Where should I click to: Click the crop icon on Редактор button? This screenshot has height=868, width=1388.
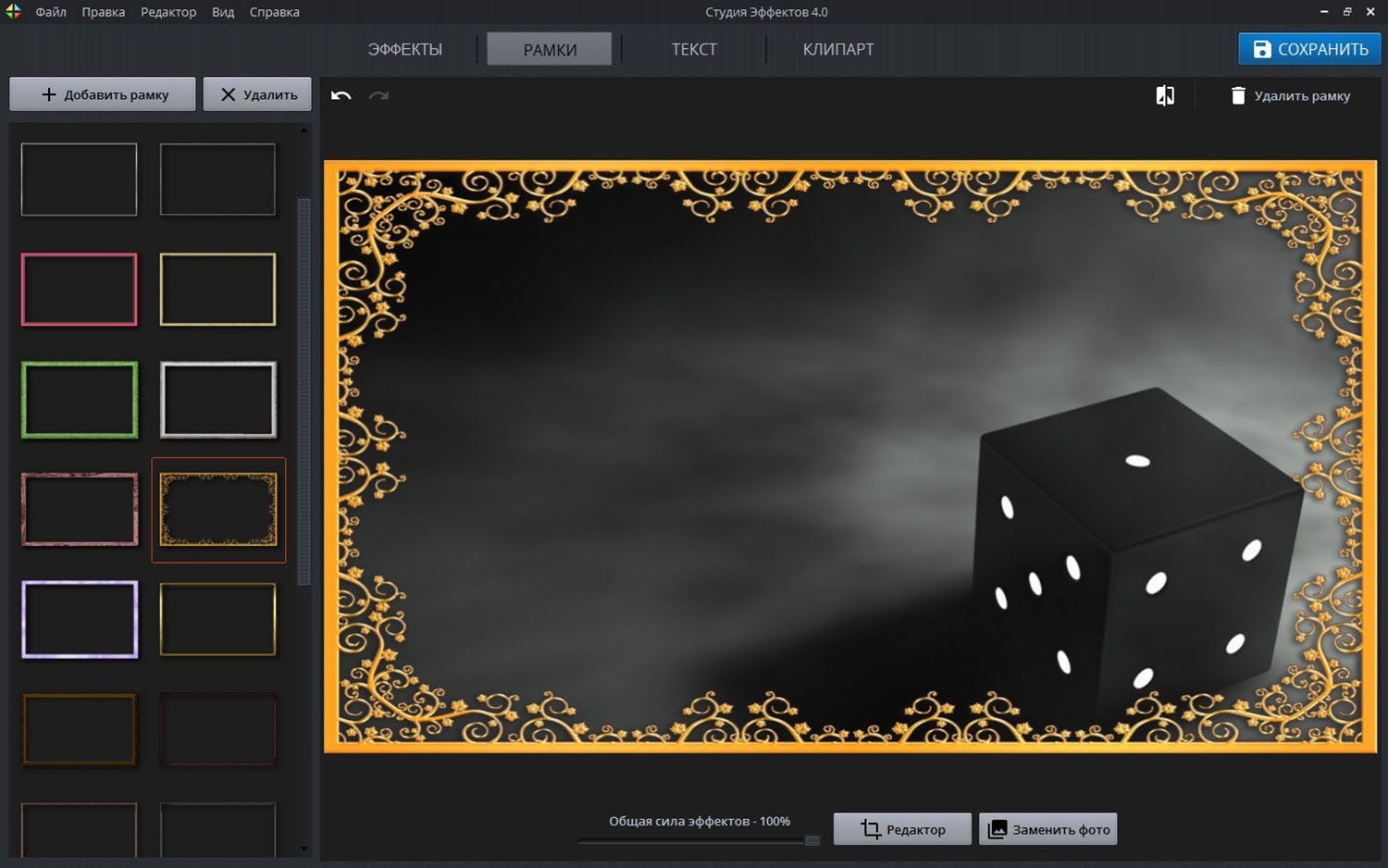(870, 829)
